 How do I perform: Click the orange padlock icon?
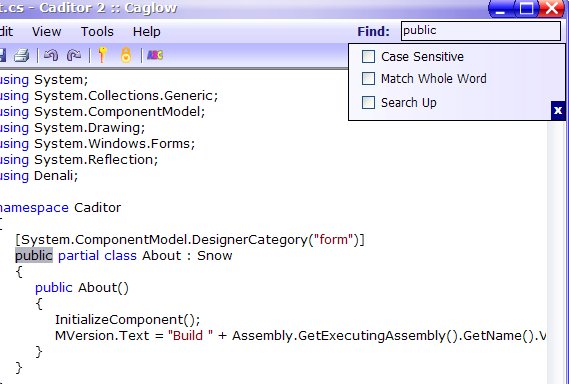coord(126,55)
